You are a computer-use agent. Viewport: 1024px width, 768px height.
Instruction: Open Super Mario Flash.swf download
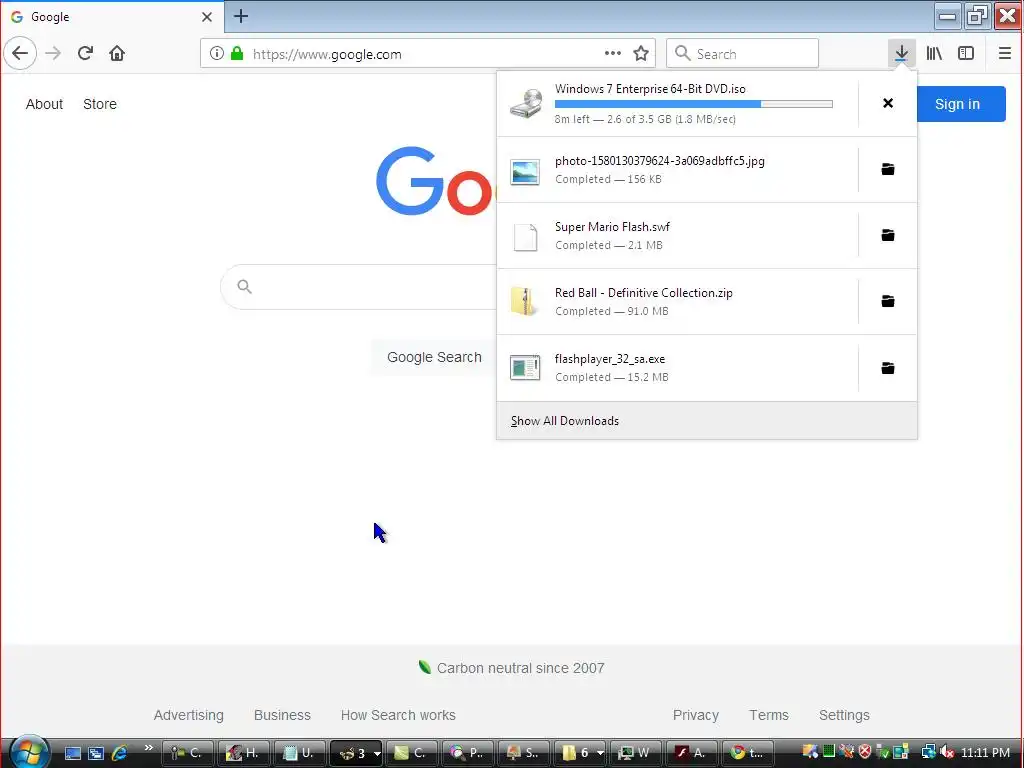click(x=677, y=236)
